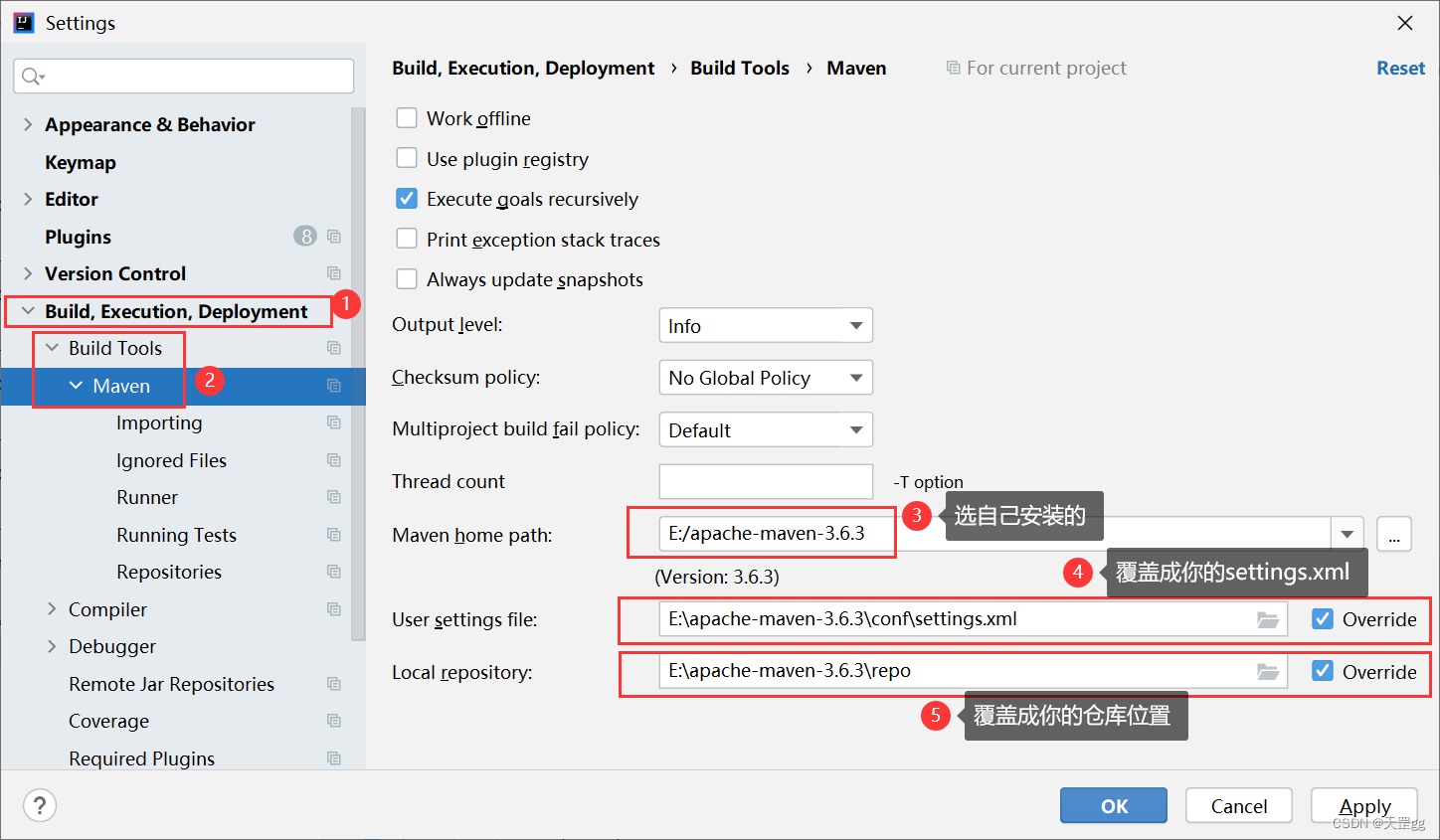Toggle Always update snapshots checkbox

click(407, 279)
